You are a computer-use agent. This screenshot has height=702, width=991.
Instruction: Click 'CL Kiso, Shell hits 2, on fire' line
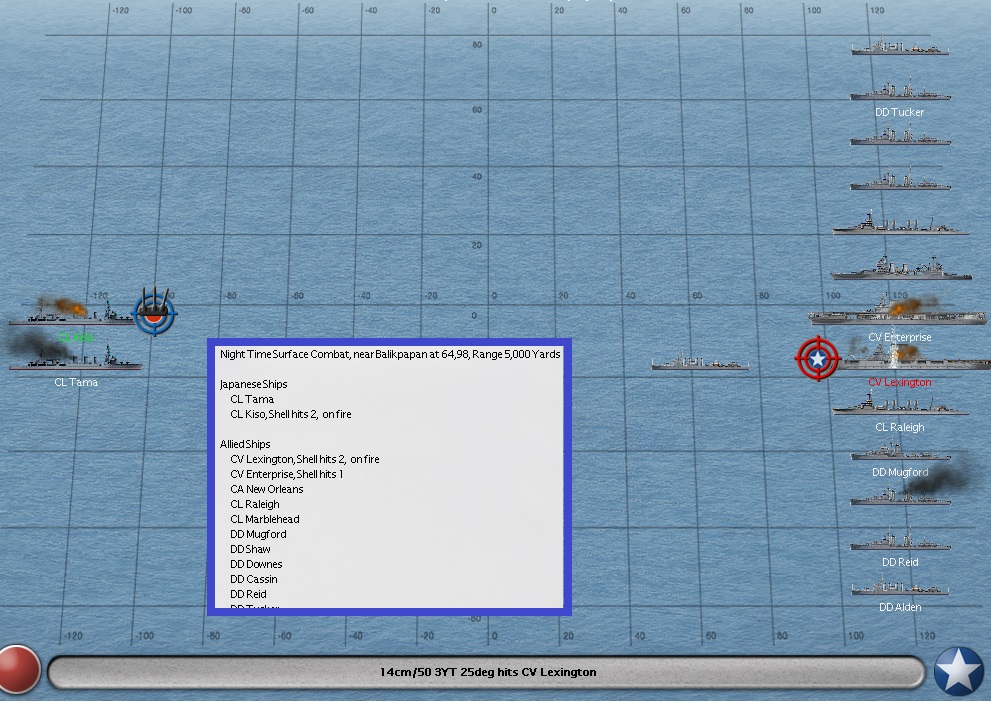pos(291,415)
